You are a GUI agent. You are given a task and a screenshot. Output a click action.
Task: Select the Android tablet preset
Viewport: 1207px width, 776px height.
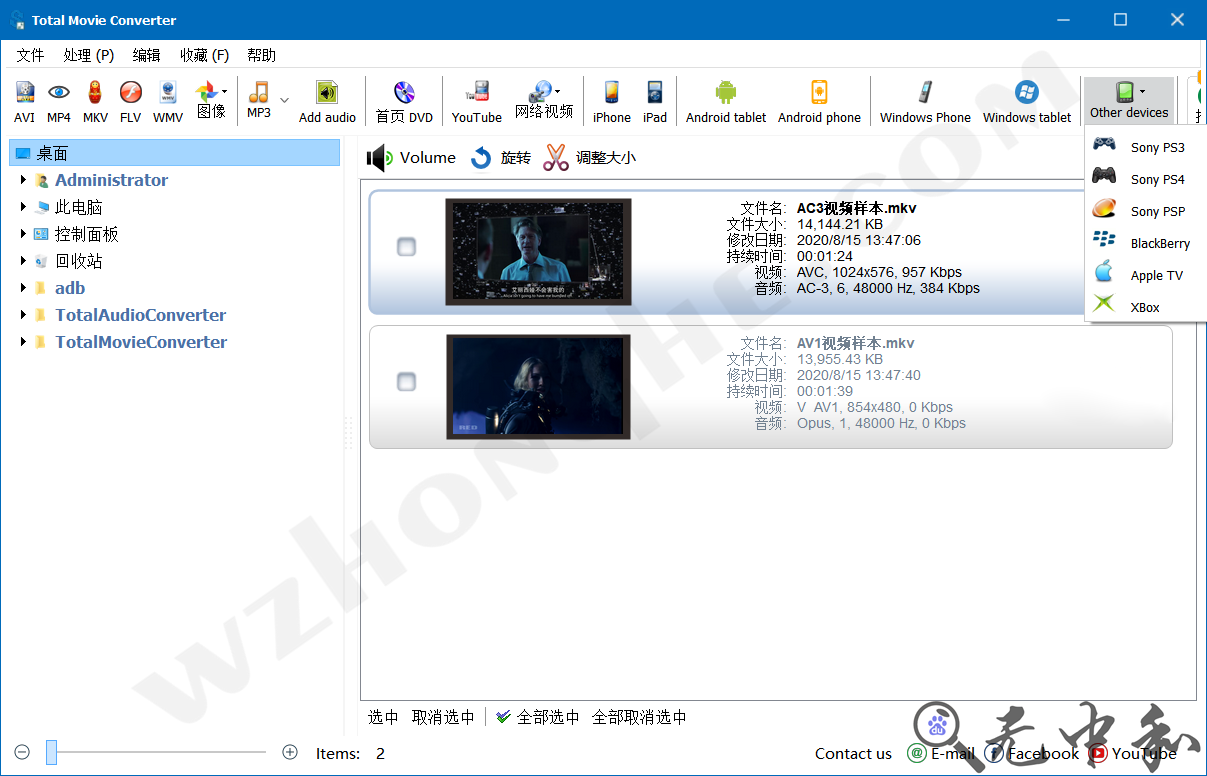point(725,100)
